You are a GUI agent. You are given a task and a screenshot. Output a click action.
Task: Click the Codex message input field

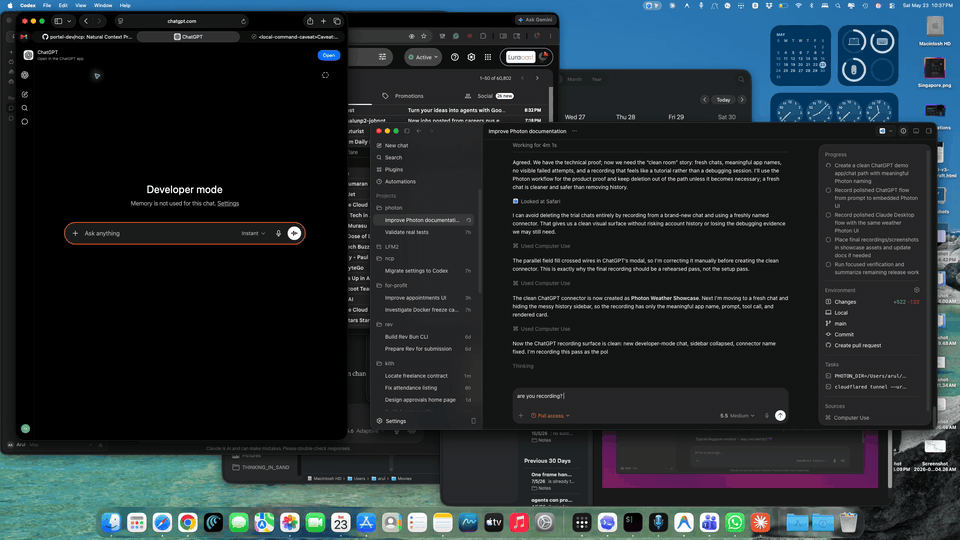click(x=649, y=396)
